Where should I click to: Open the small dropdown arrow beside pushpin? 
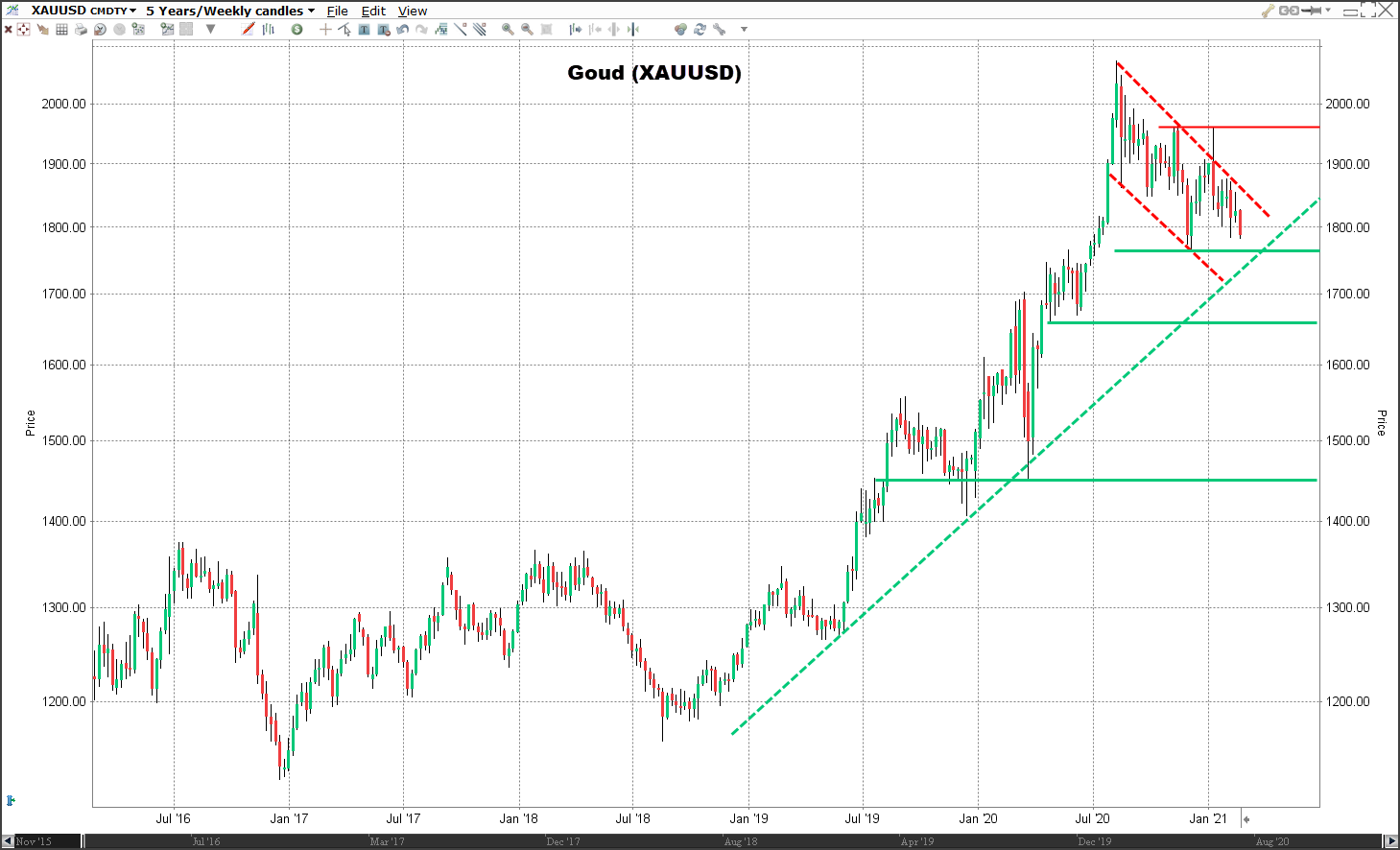(1328, 11)
